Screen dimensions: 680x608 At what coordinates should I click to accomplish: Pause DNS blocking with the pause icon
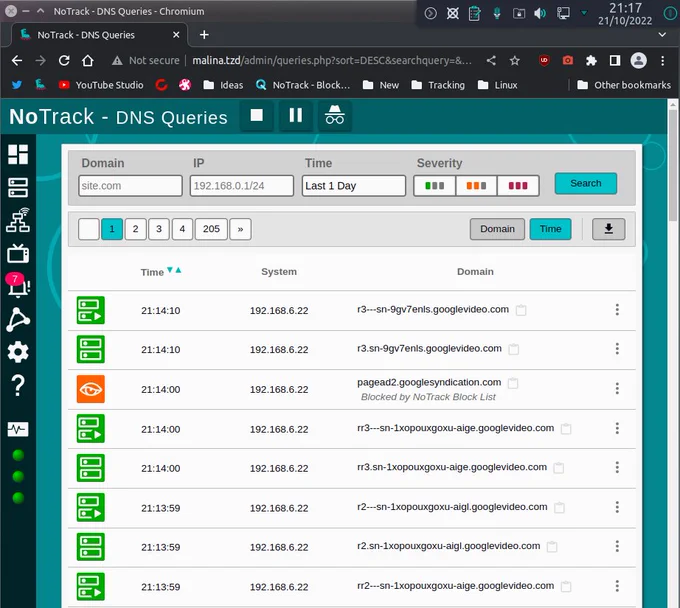(296, 116)
